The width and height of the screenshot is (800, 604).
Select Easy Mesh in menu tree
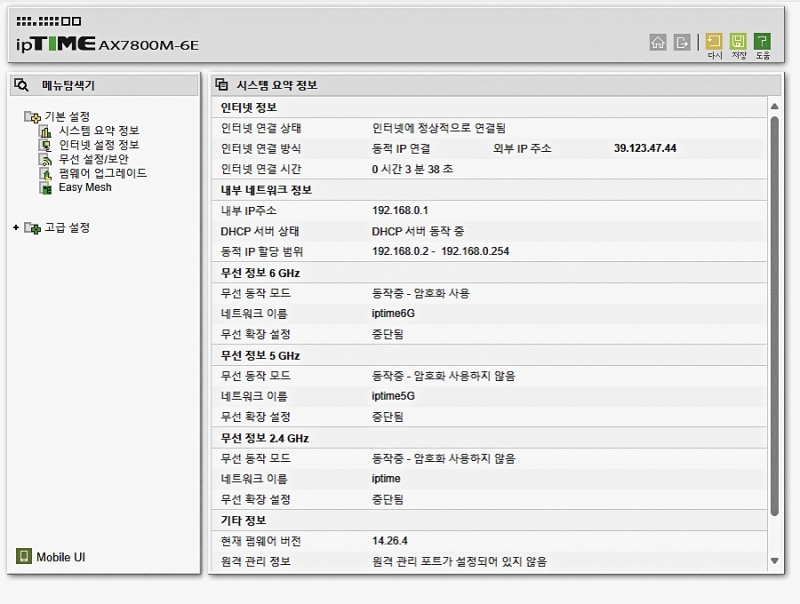85,187
